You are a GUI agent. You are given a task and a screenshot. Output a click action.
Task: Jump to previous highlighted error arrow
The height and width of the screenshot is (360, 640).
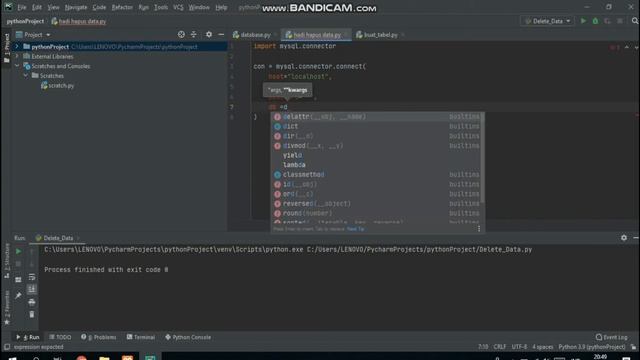pos(627,47)
